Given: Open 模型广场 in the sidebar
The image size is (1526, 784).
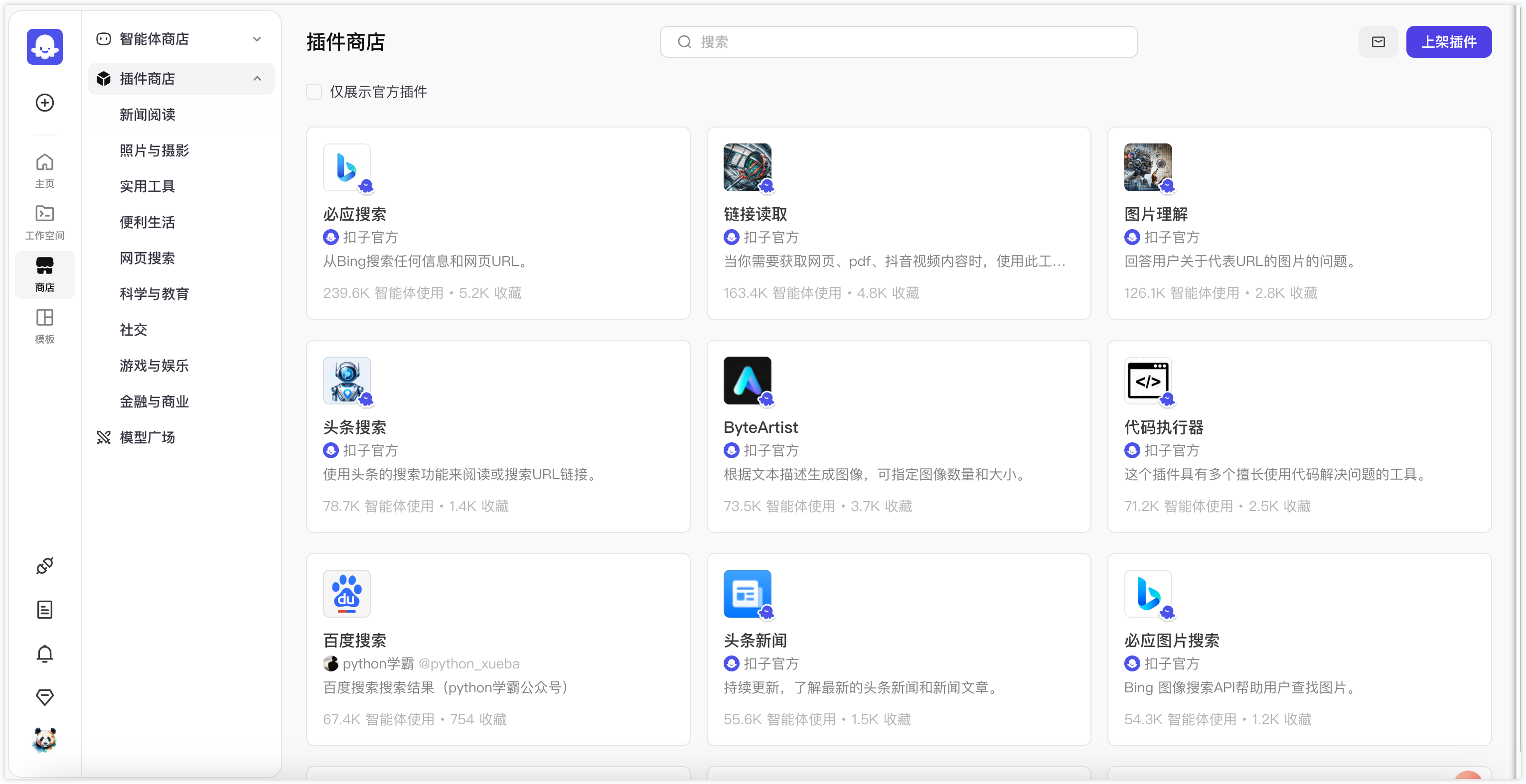Looking at the screenshot, I should pos(148,437).
